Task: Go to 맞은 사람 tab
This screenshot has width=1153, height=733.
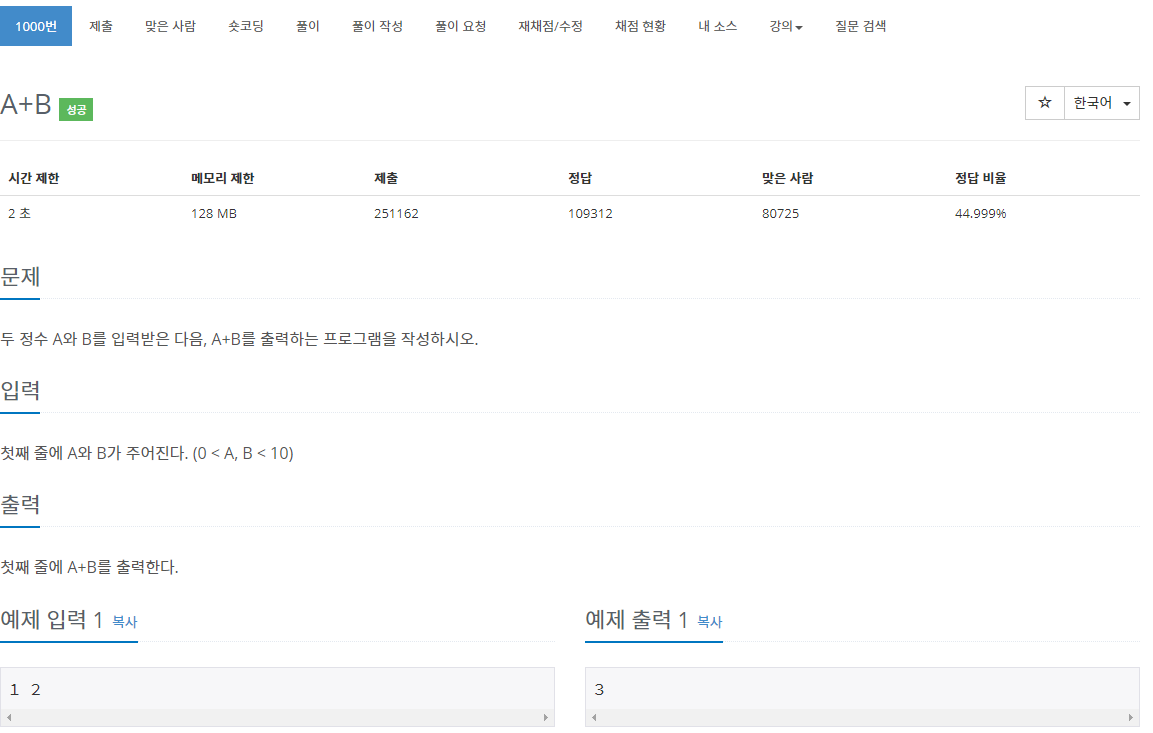Action: (170, 26)
